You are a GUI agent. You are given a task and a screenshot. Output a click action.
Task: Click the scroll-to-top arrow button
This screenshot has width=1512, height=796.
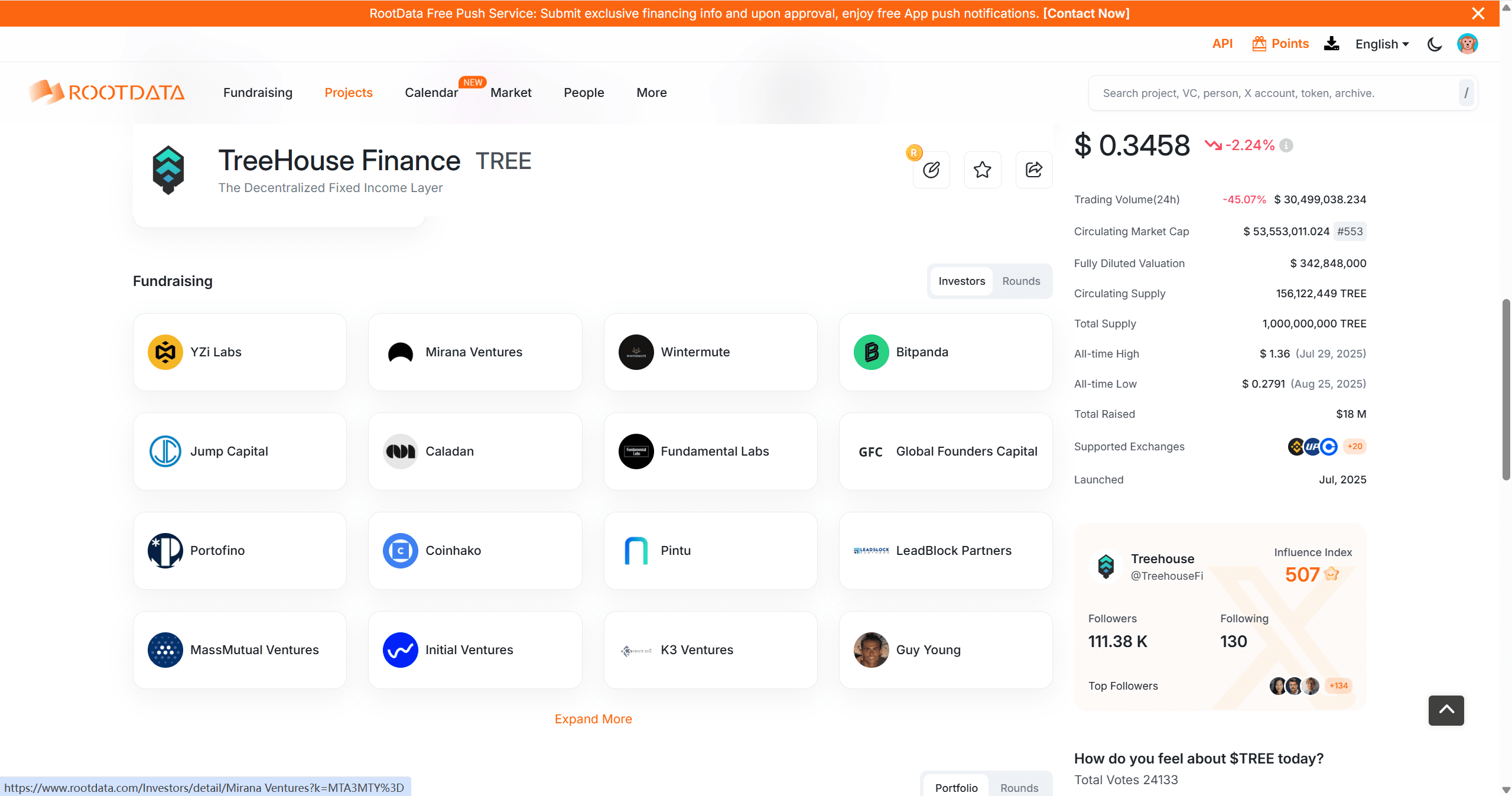[1446, 710]
